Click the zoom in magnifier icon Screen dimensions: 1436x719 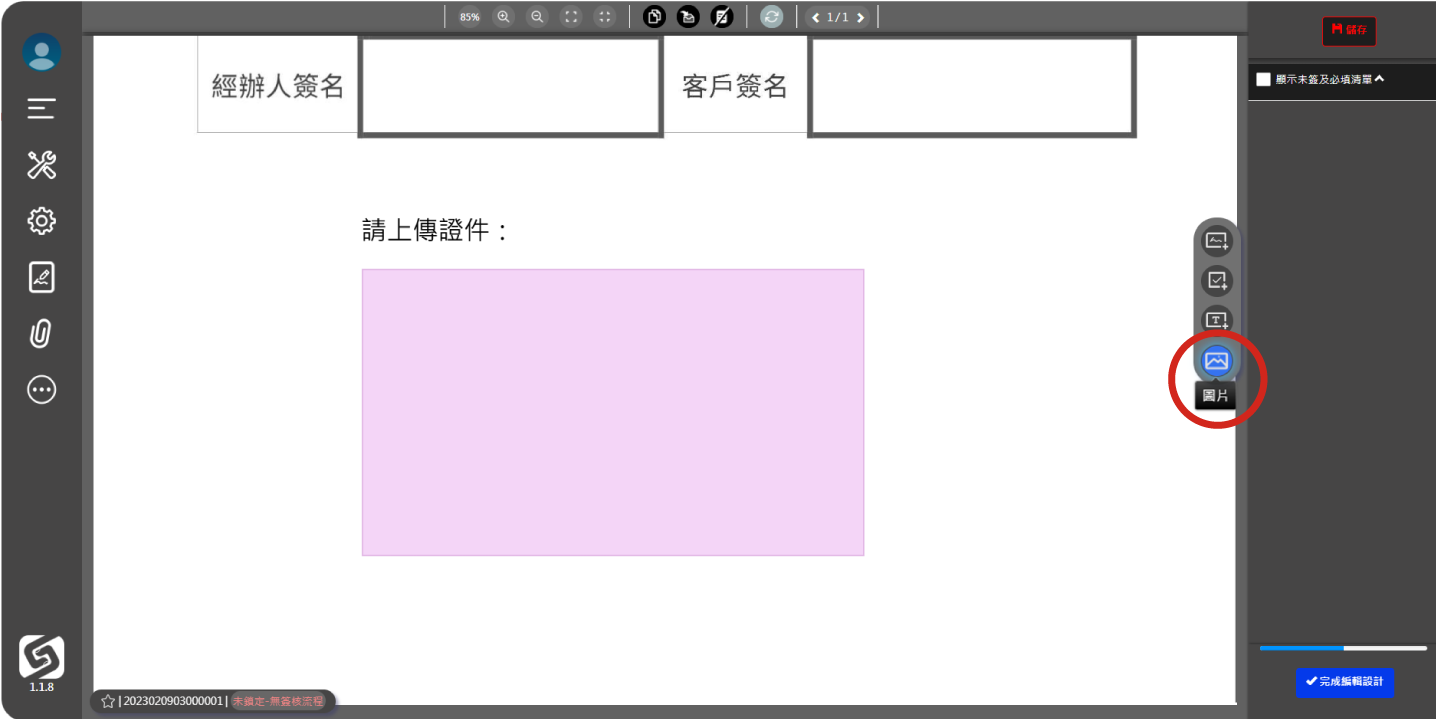tap(503, 17)
